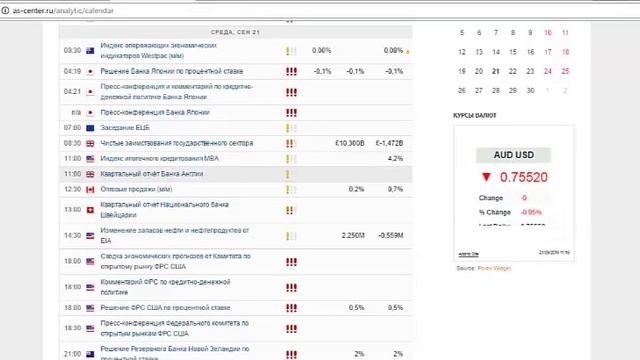Screen dimensions: 640x360
Task: Click importance marks on UK borrowing row
Action: 291,143
